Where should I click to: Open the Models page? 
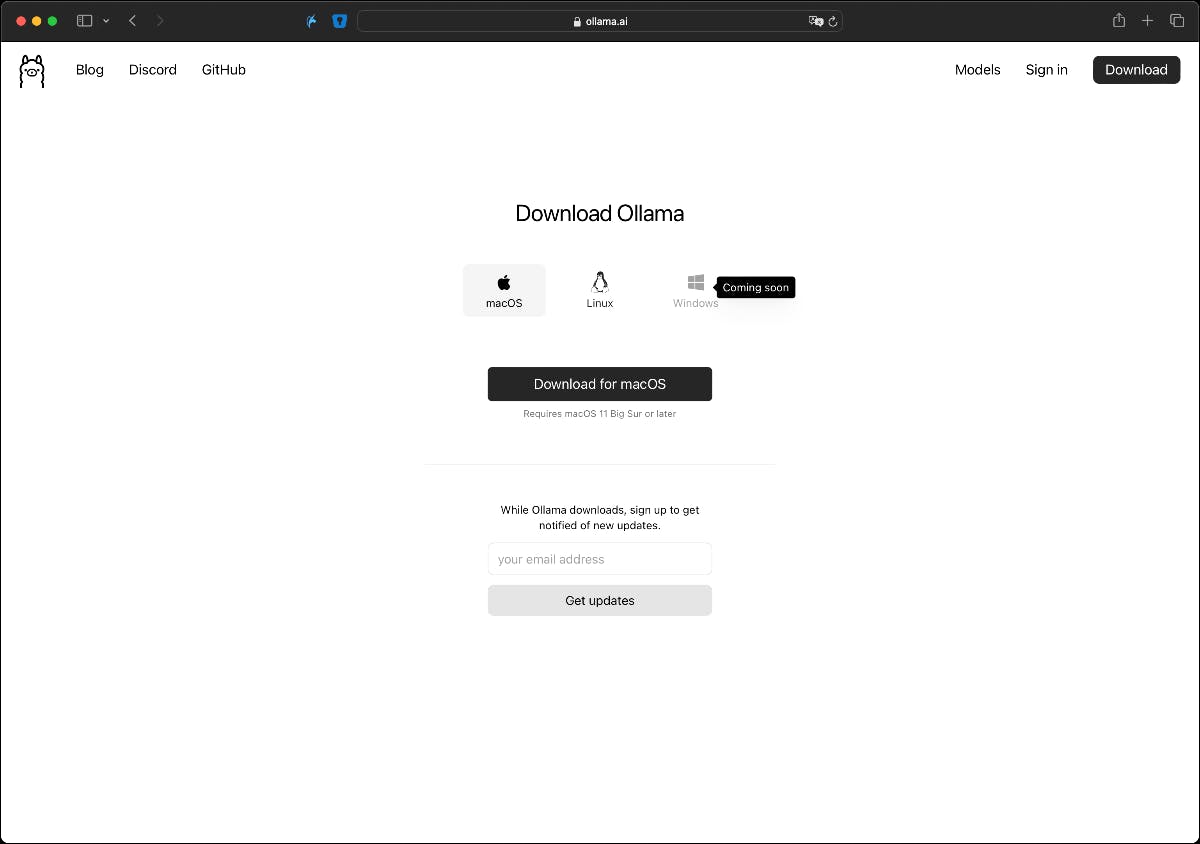pos(978,70)
